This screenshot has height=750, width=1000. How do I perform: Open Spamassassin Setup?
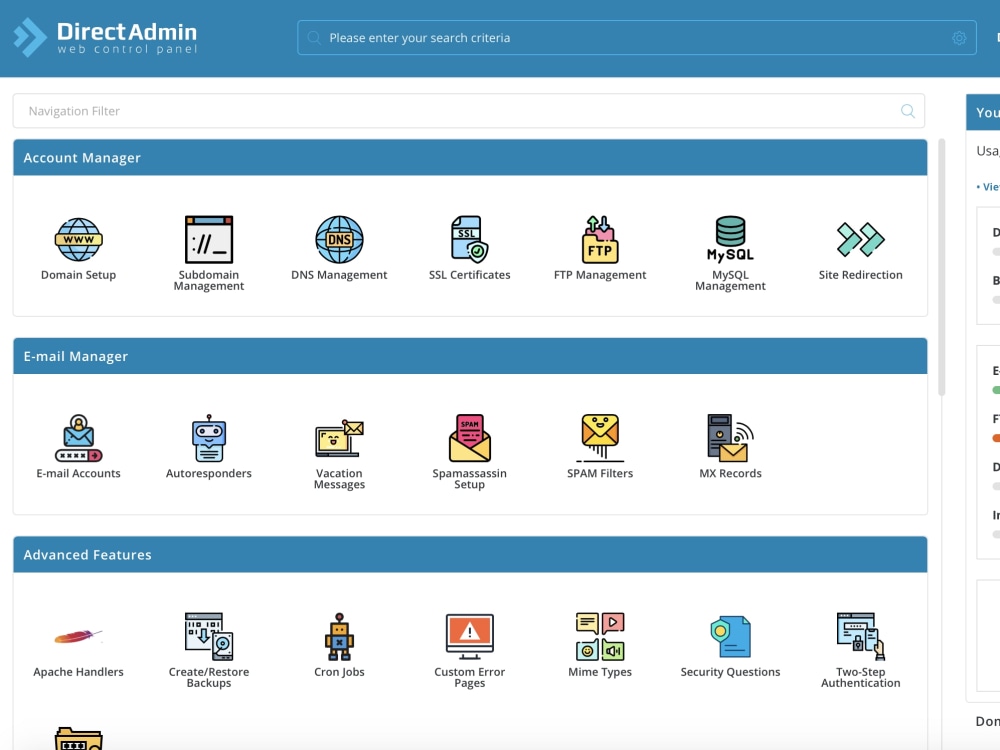(x=469, y=438)
